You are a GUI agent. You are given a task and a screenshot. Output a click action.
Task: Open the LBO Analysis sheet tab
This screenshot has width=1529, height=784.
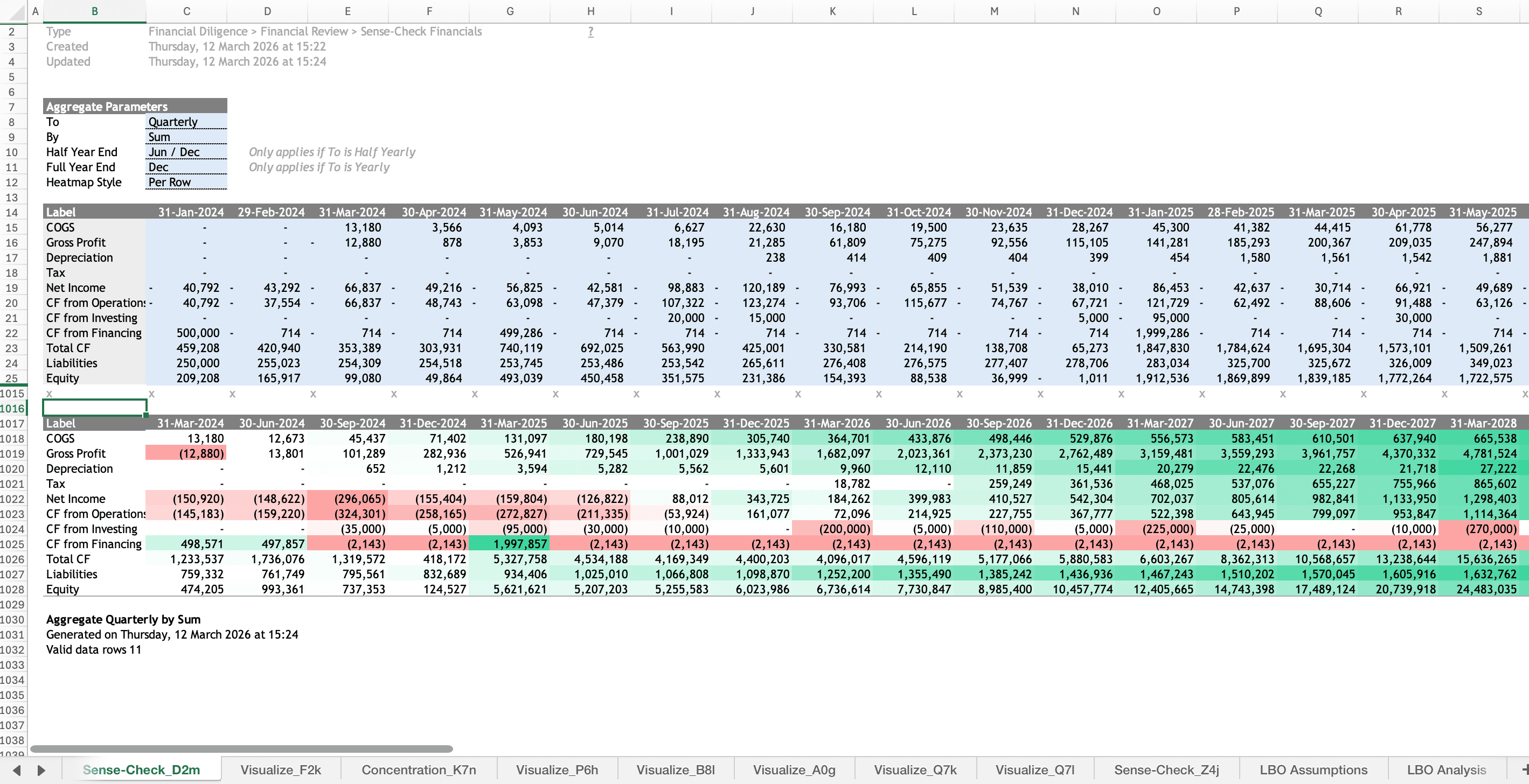point(1447,769)
